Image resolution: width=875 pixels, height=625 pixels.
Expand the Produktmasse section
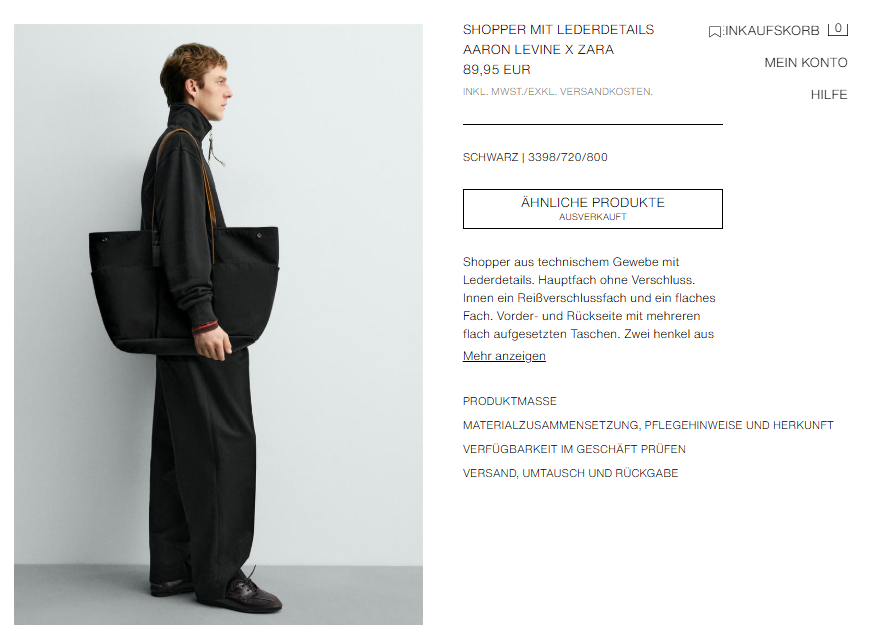pyautogui.click(x=509, y=401)
